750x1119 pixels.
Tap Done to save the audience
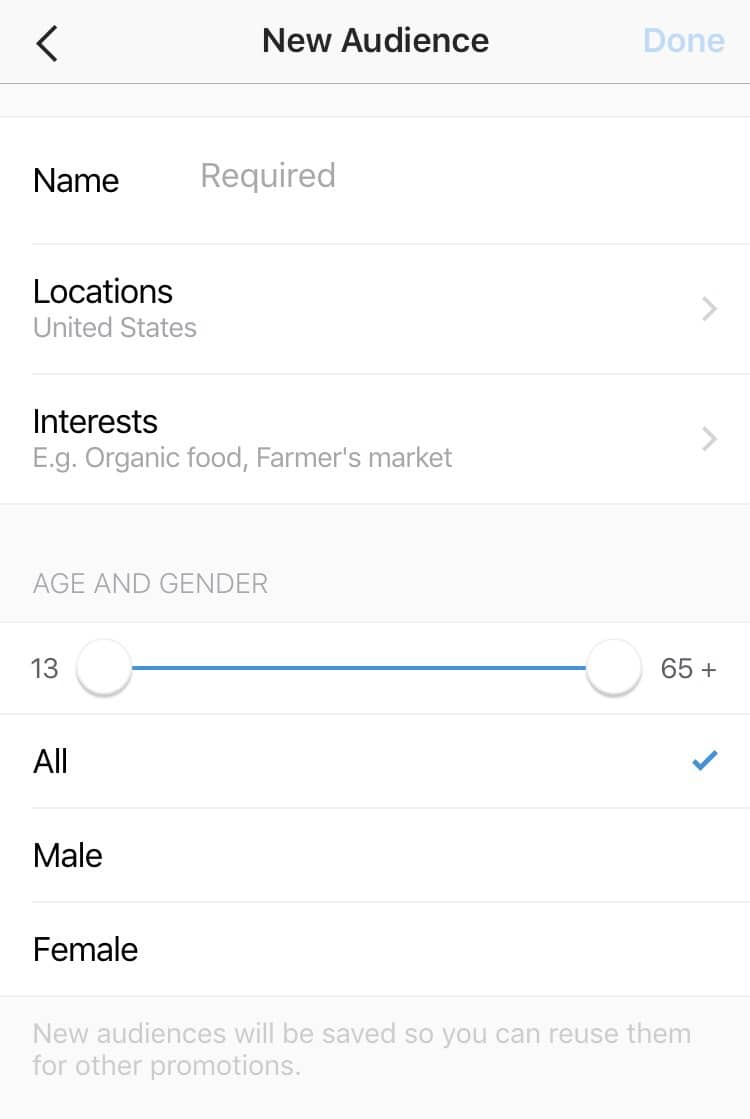684,41
